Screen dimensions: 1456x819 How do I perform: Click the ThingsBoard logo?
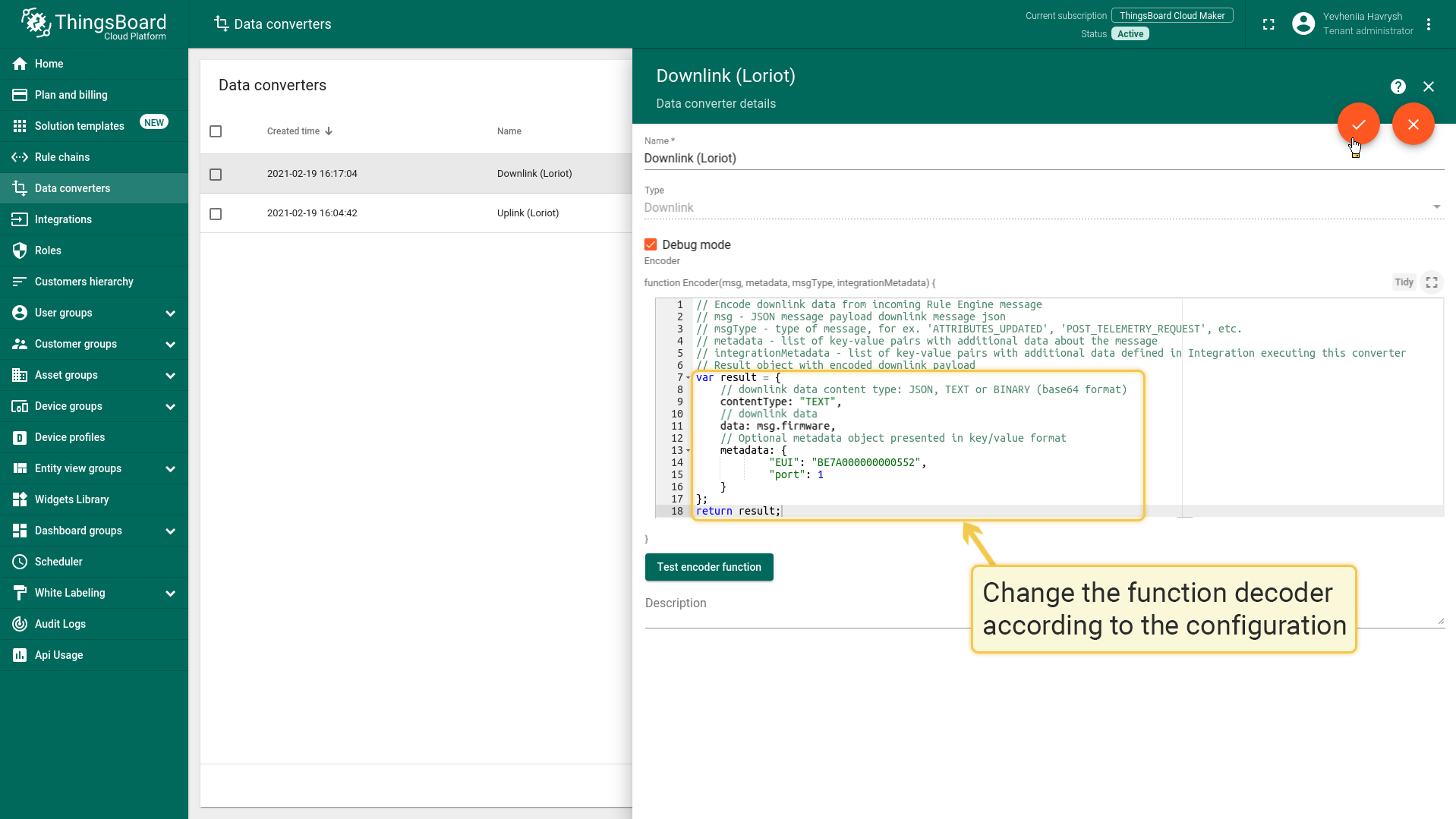coord(94,24)
